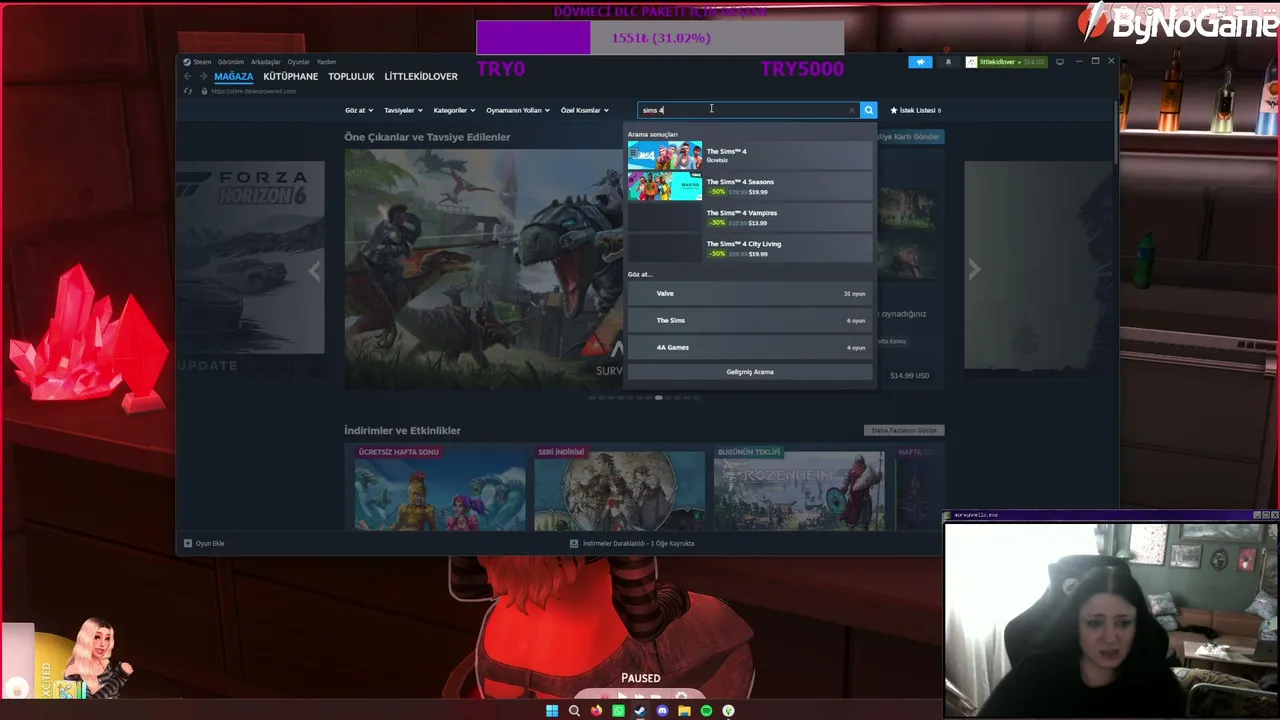
Task: Click the Steam search magnifier button
Action: point(868,110)
